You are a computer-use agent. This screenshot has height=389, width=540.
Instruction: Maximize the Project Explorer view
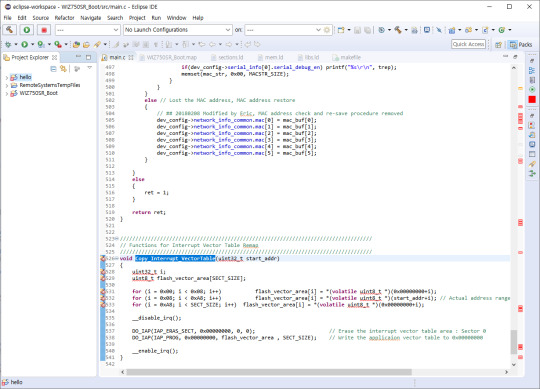point(89,57)
